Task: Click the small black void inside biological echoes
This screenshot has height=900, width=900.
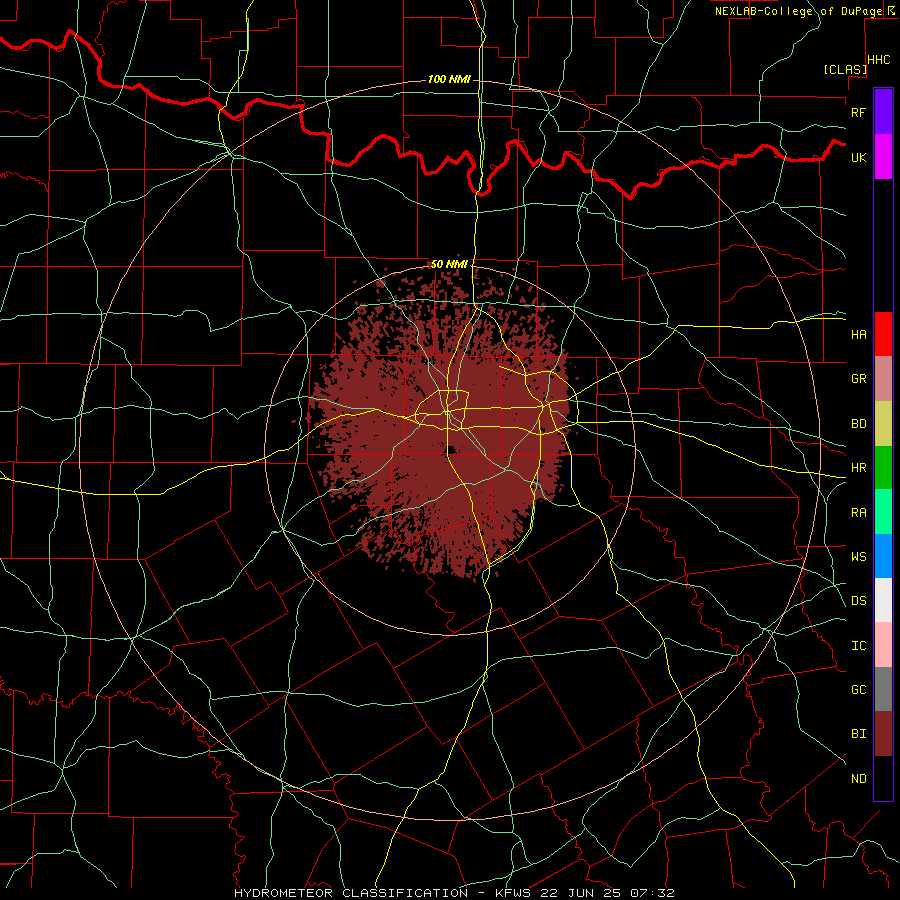Action: coord(452,450)
